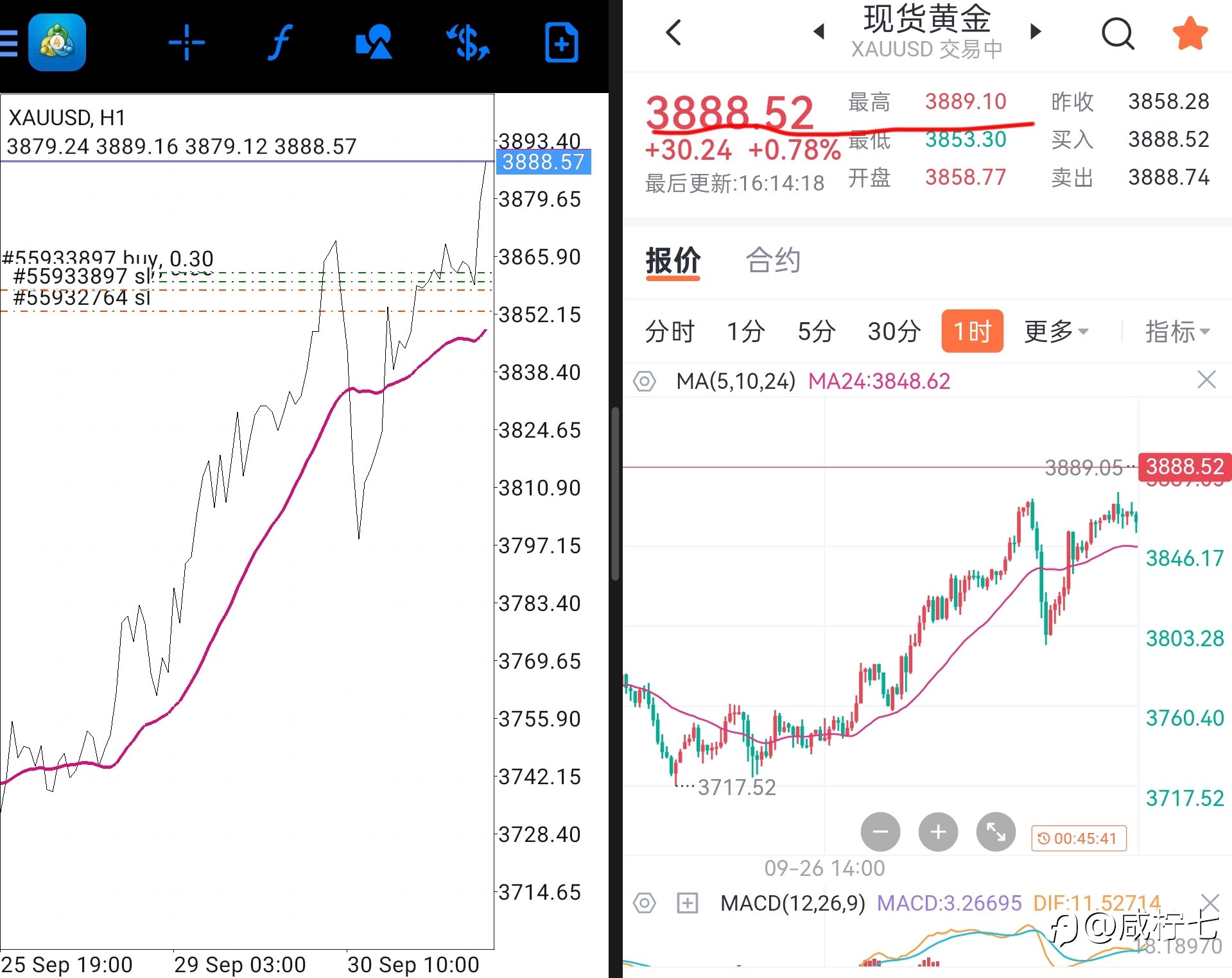Switch to previous symbol with left triangle
The image size is (1232, 978).
click(819, 31)
